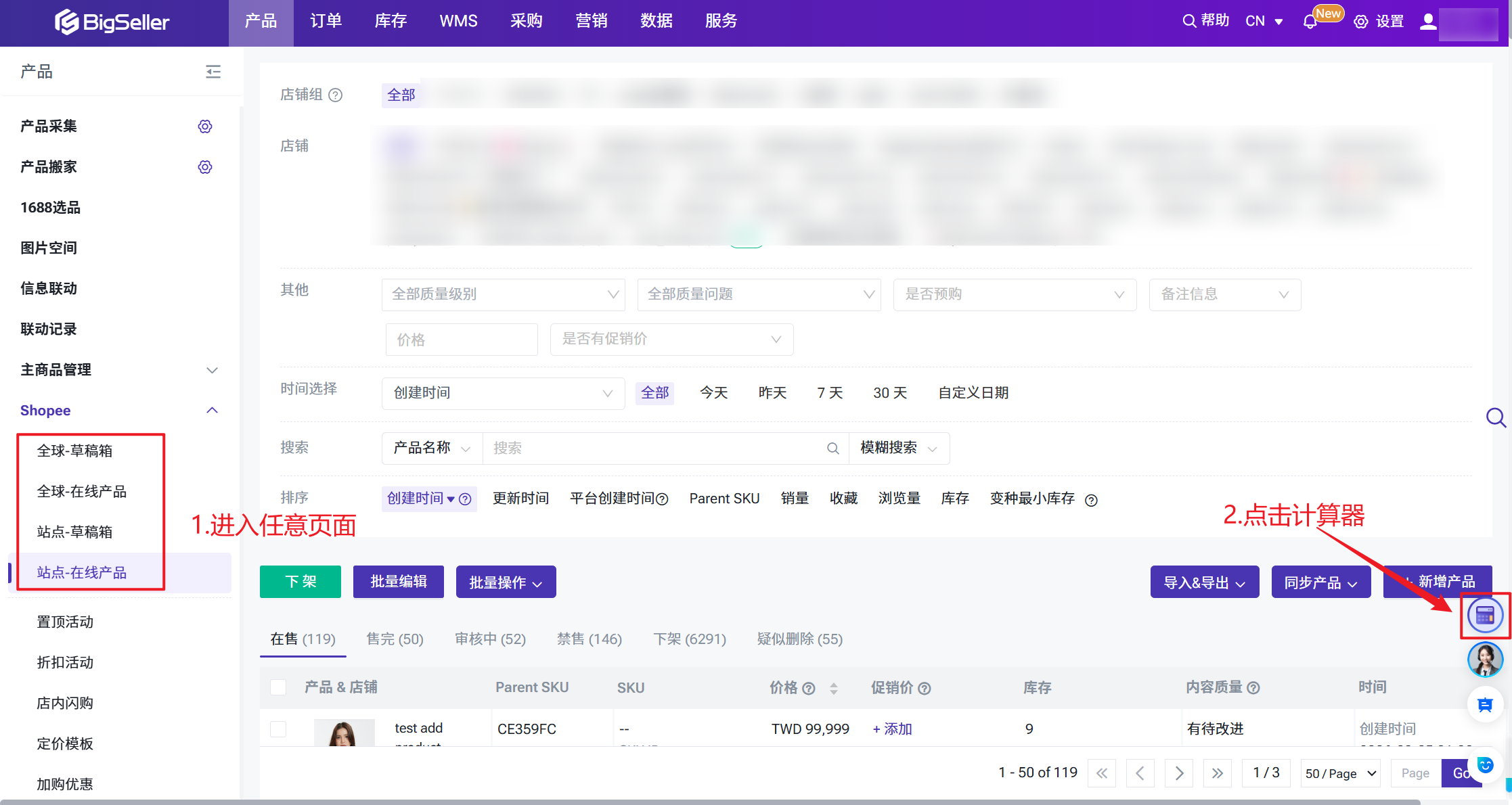The height and width of the screenshot is (805, 1512).
Task: Open the calculator floating icon
Action: pyautogui.click(x=1485, y=615)
